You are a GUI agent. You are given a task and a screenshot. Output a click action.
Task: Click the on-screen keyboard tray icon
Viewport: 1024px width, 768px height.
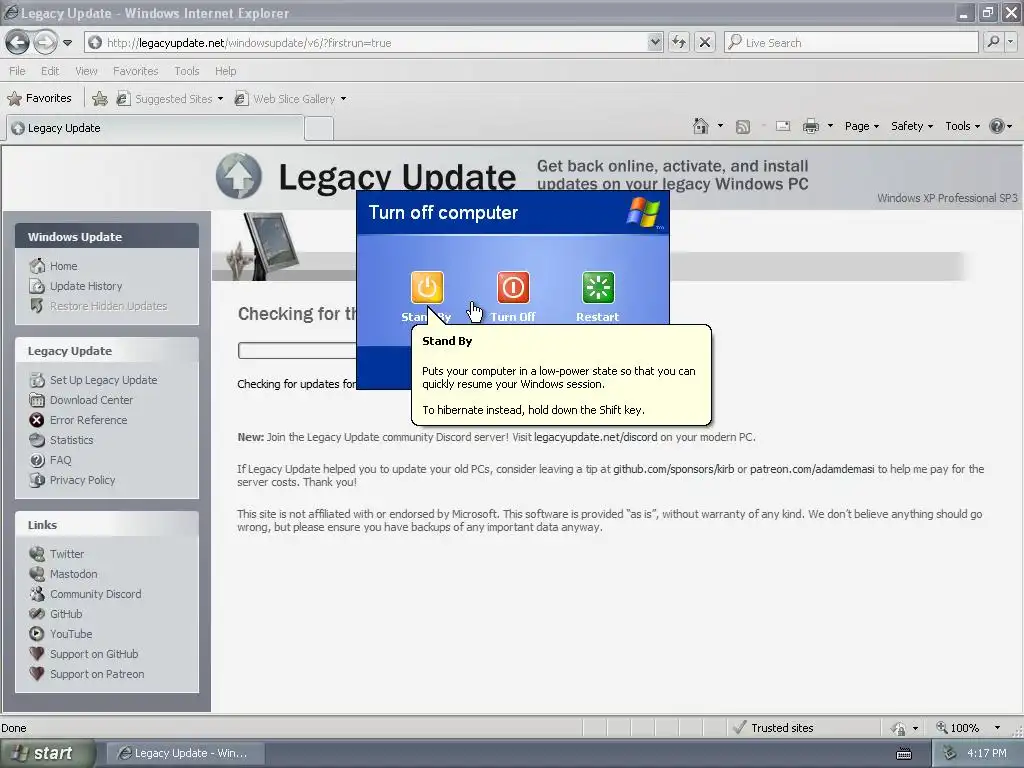904,754
